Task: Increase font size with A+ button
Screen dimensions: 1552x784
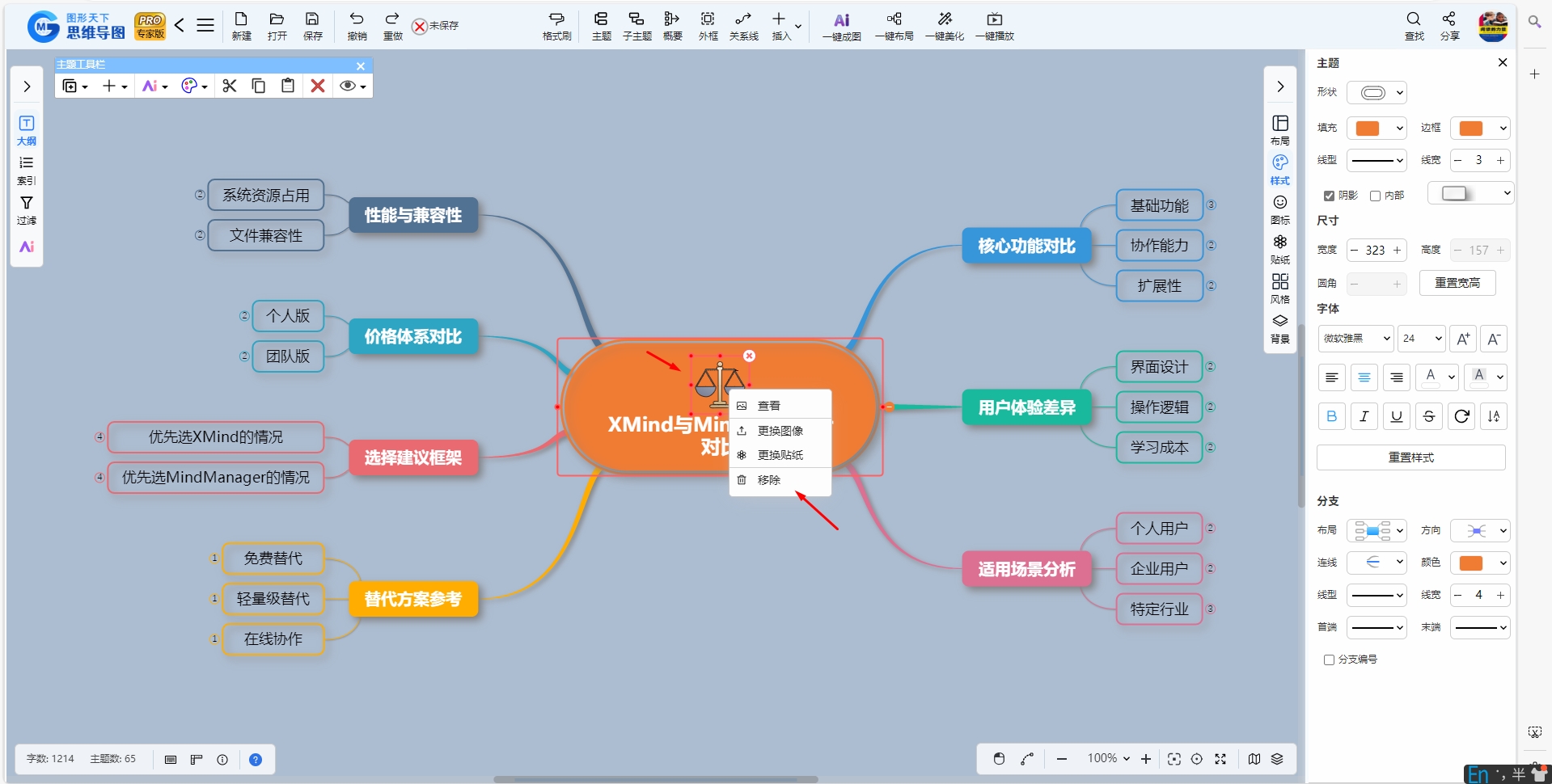Action: point(1463,339)
